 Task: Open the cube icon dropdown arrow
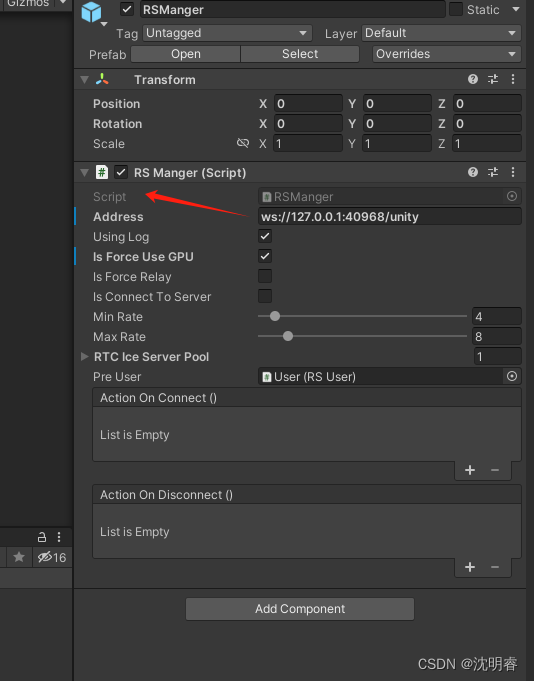[x=104, y=24]
